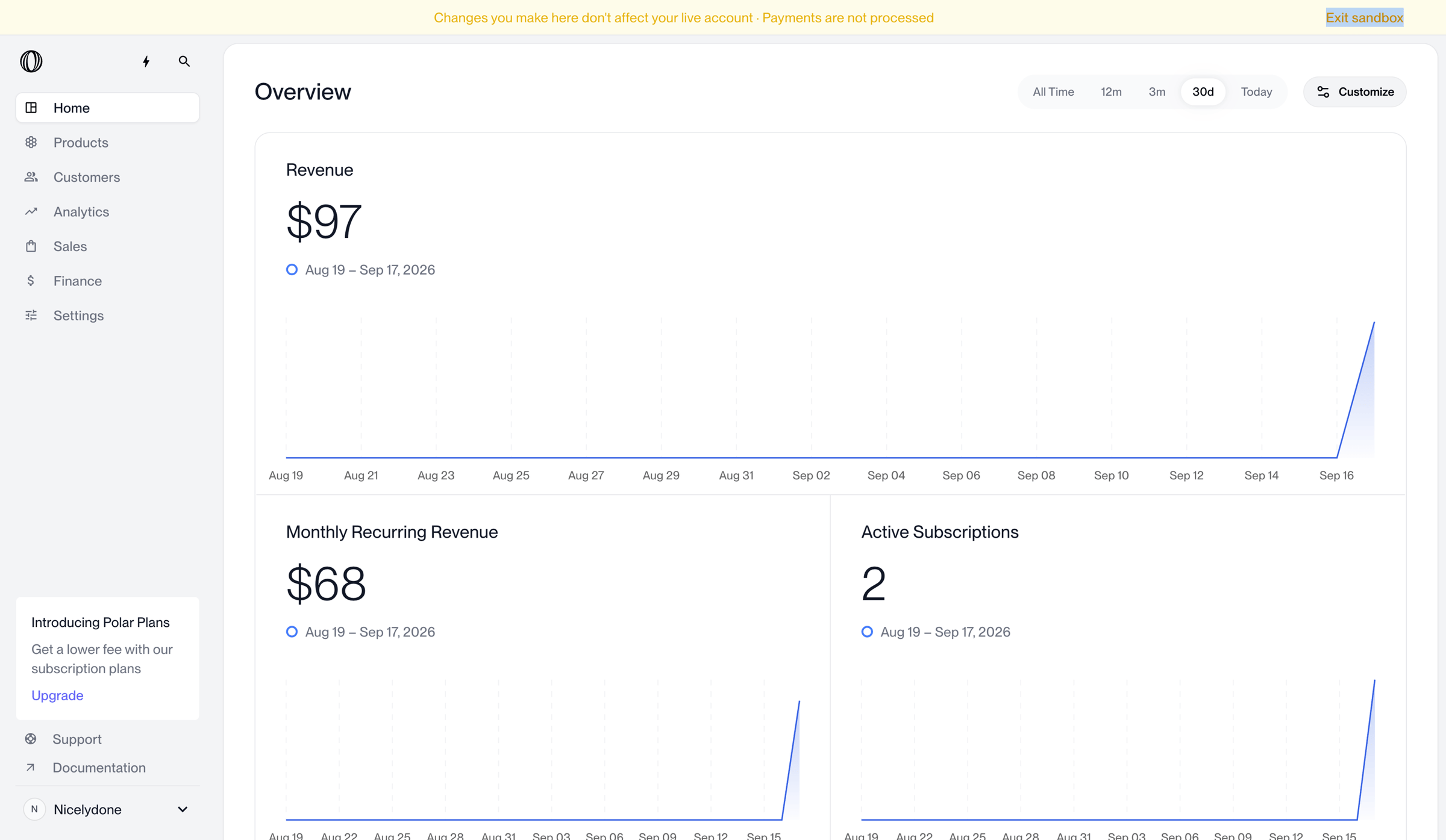Click the Sales shopping bag icon
This screenshot has height=840, width=1446.
point(31,246)
